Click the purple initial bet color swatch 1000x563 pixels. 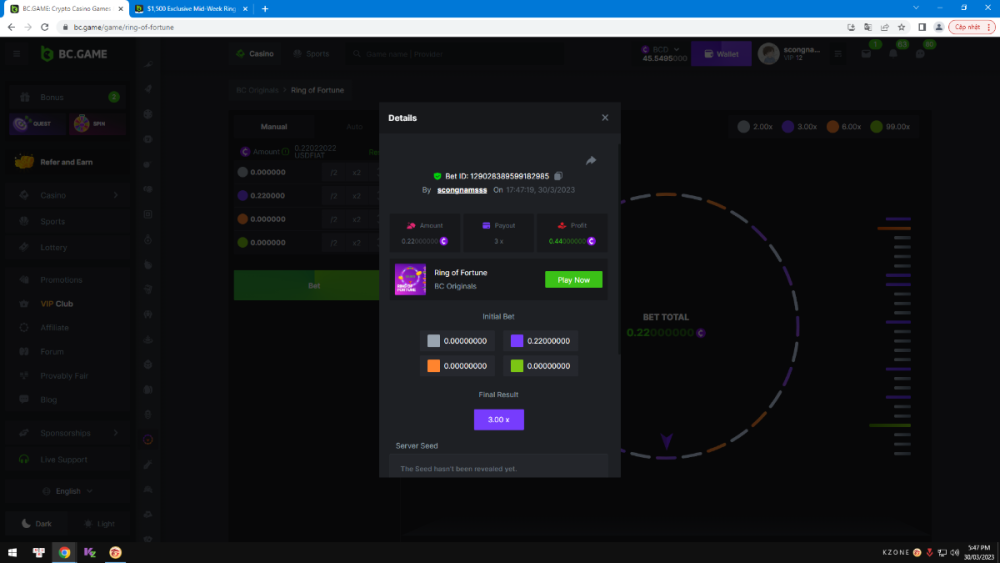(x=517, y=341)
